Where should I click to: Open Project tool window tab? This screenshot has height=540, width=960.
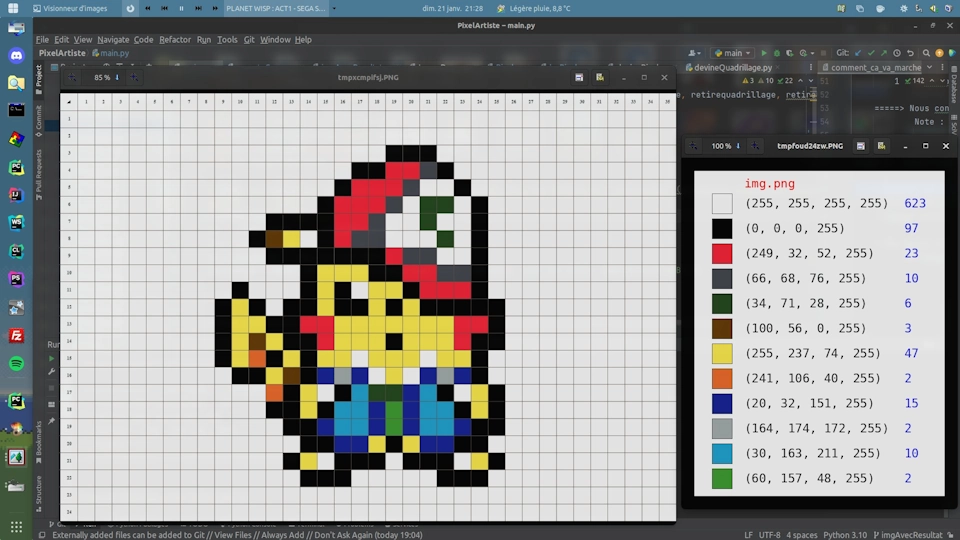39,80
